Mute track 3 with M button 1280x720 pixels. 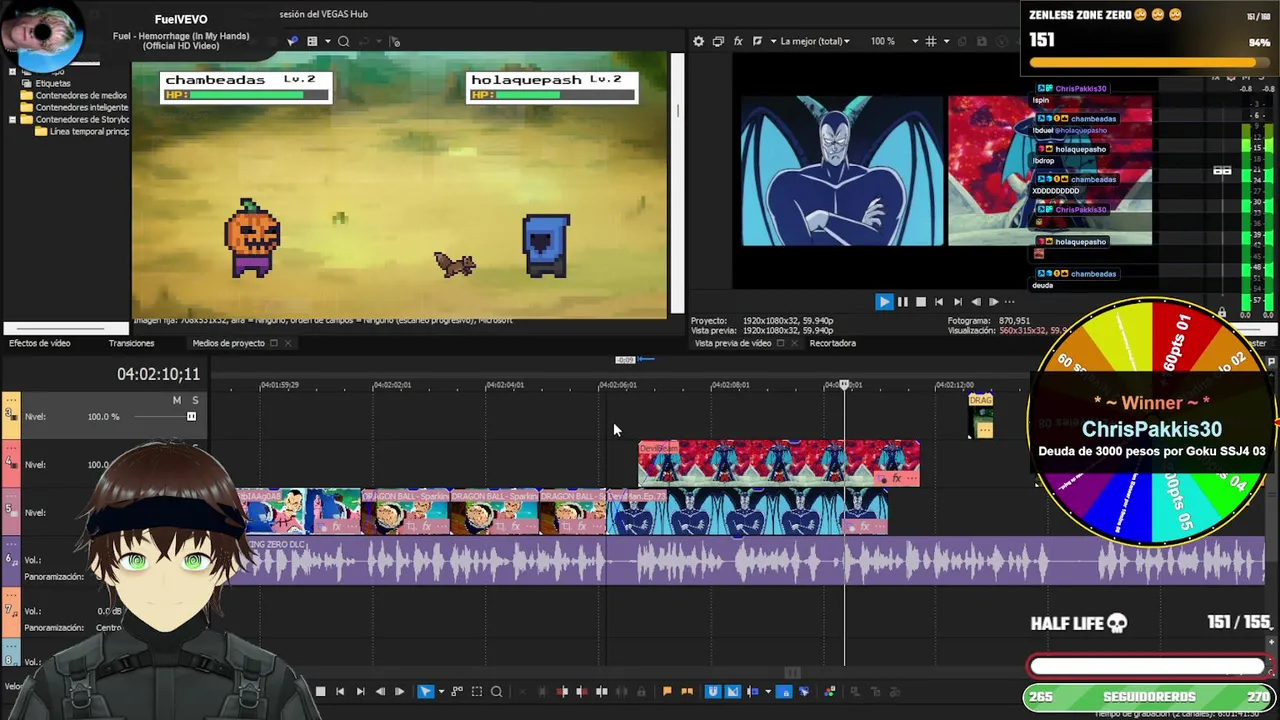click(177, 400)
